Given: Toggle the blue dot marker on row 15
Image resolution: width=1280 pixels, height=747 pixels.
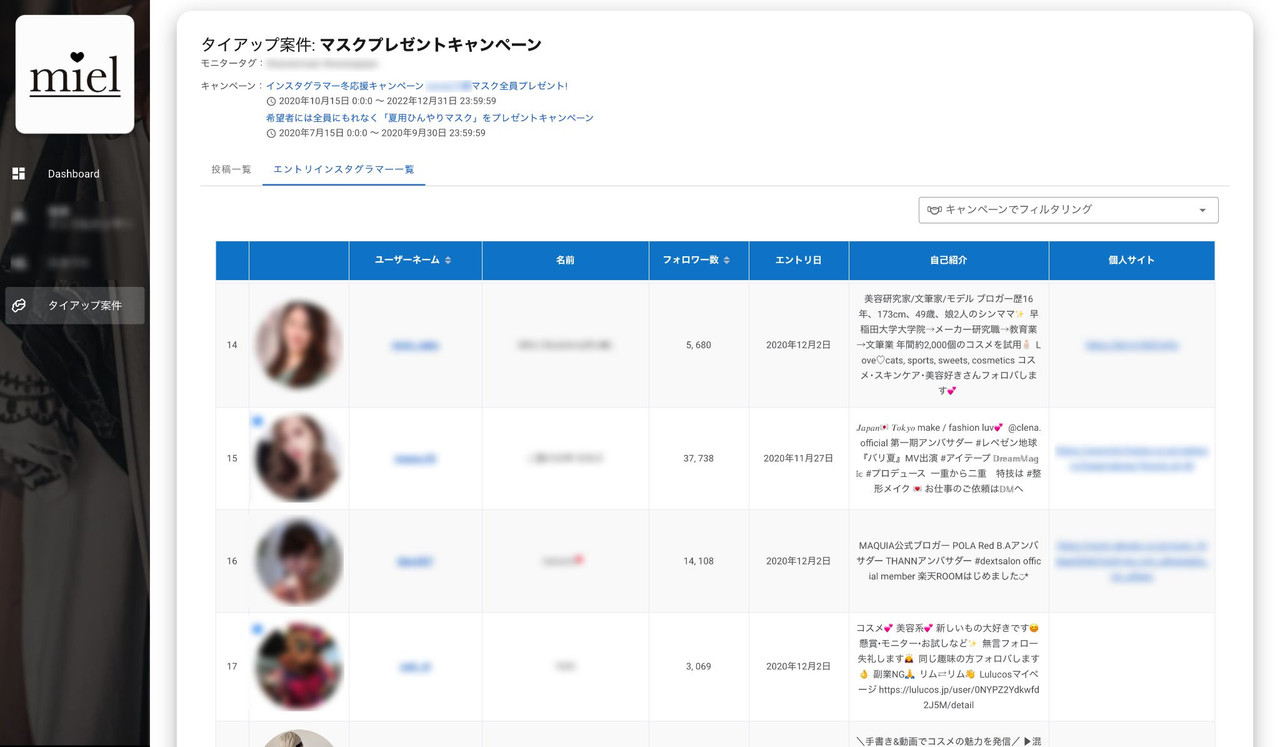Looking at the screenshot, I should click(257, 420).
